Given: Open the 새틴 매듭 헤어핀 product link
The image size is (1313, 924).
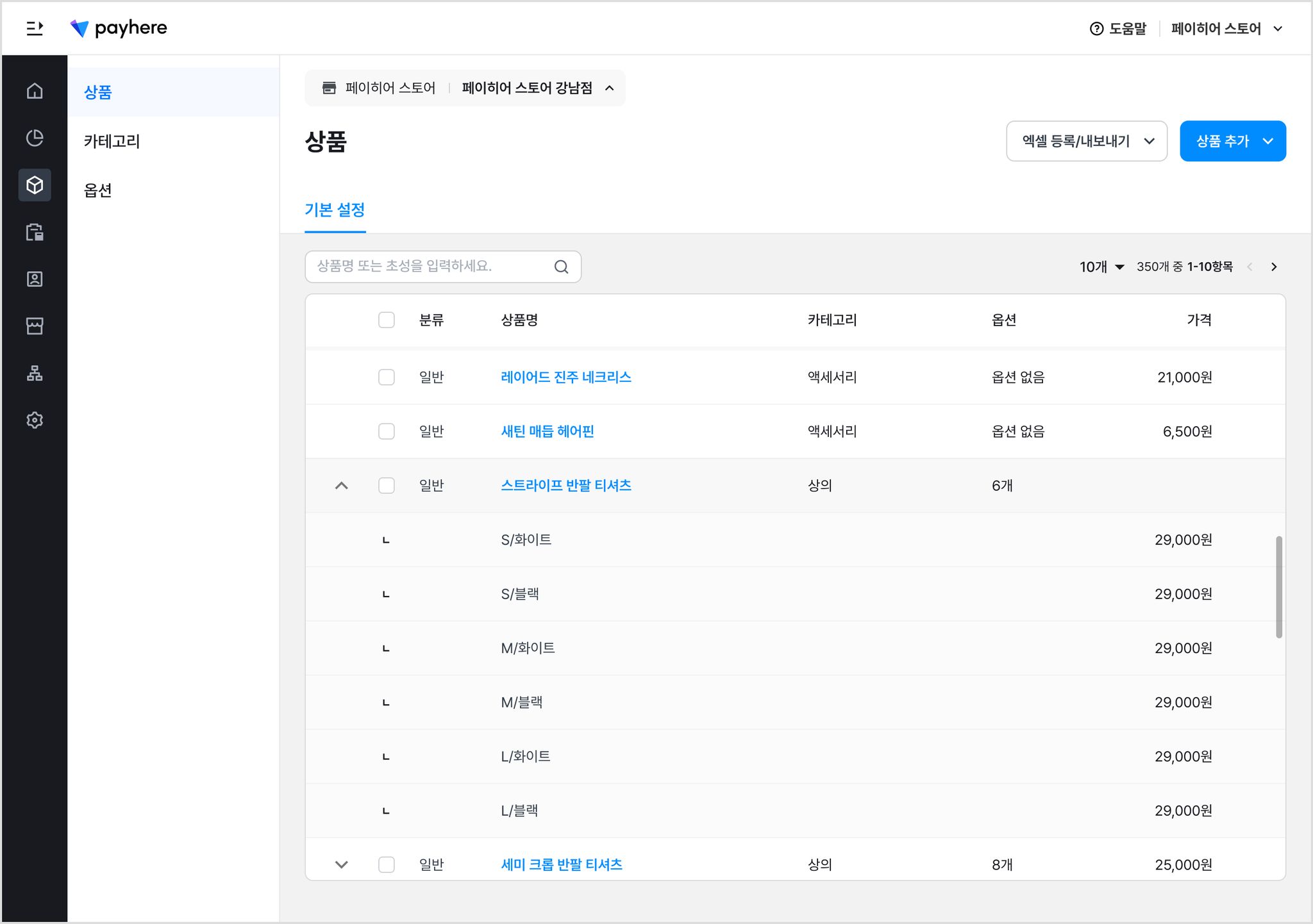Looking at the screenshot, I should click(x=548, y=431).
